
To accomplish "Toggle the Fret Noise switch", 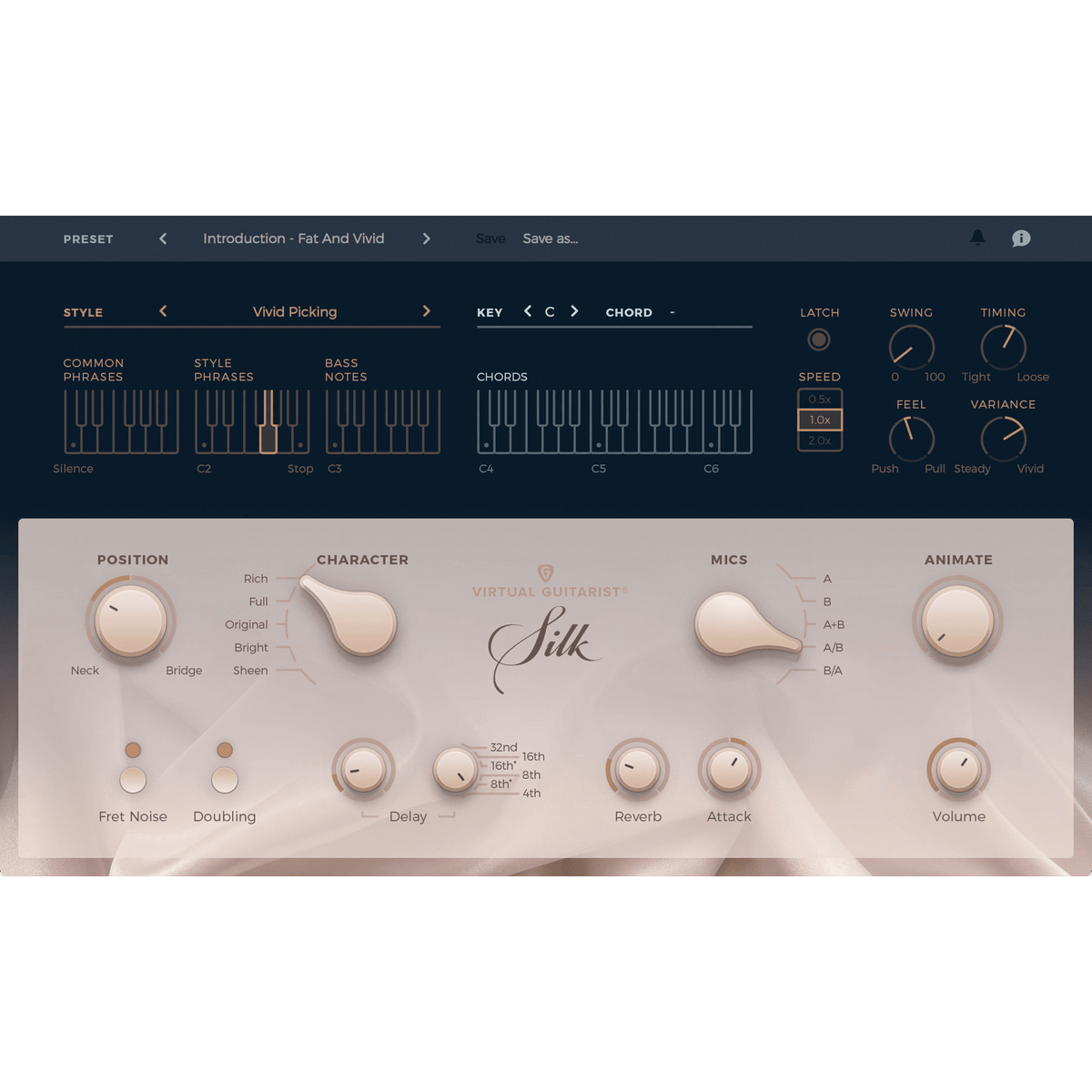I will pos(133,779).
